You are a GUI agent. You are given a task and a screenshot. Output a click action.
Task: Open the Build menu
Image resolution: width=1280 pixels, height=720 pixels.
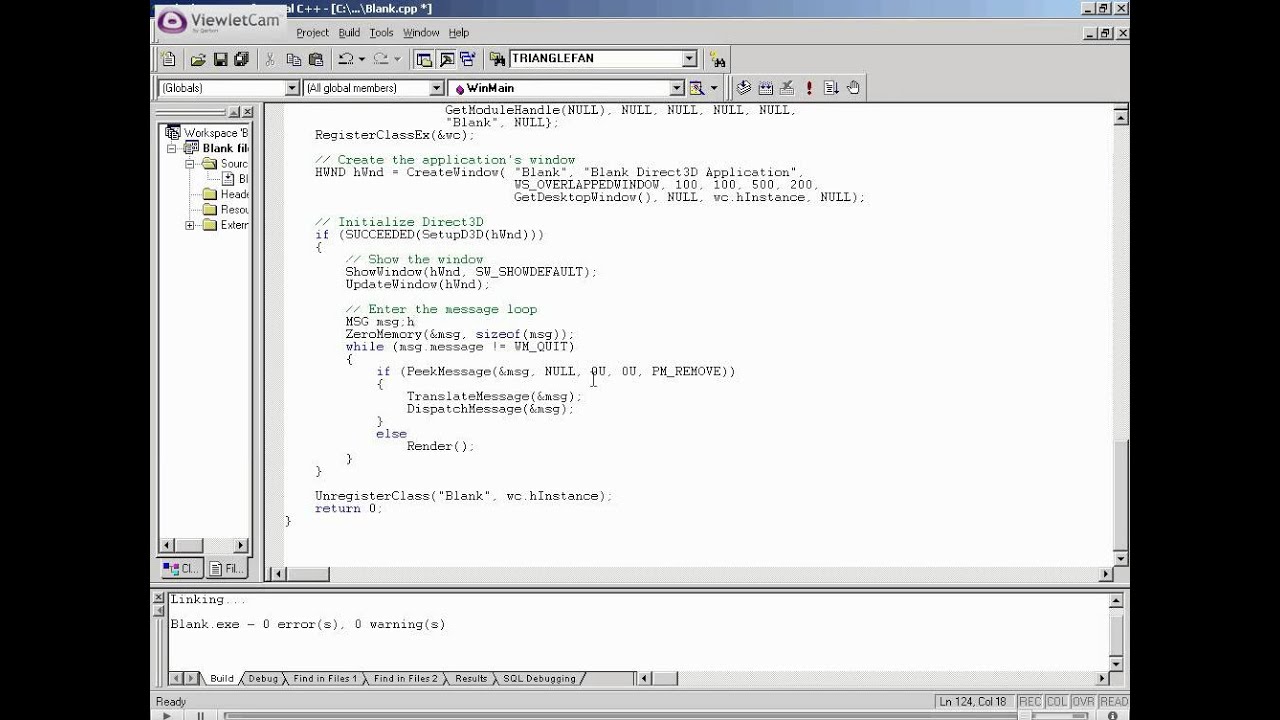[x=349, y=33]
